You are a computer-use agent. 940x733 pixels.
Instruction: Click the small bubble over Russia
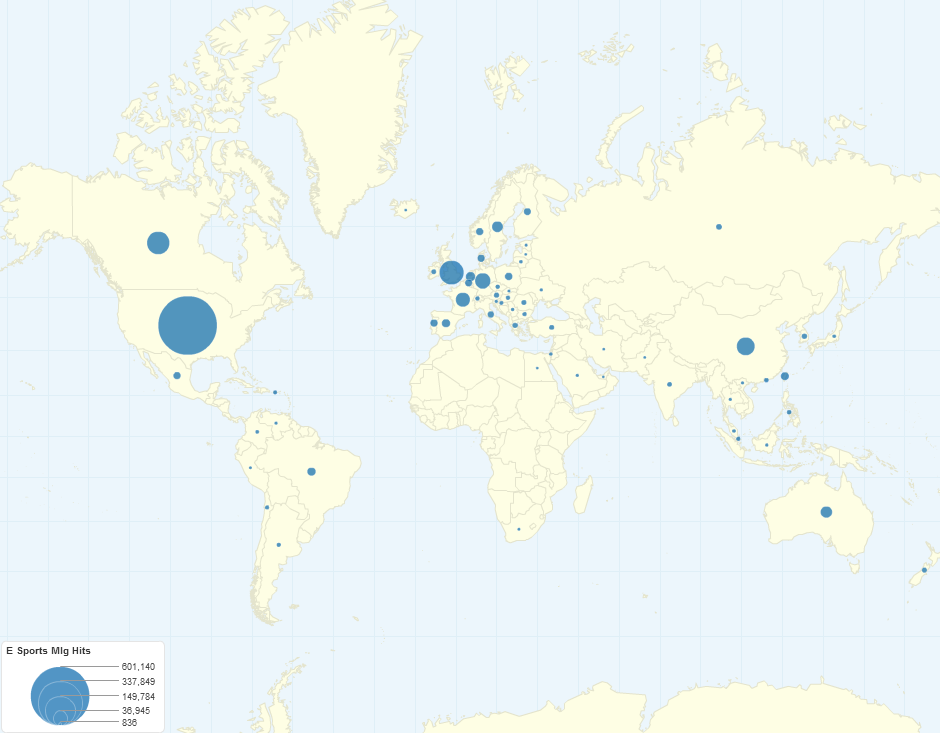tap(719, 227)
